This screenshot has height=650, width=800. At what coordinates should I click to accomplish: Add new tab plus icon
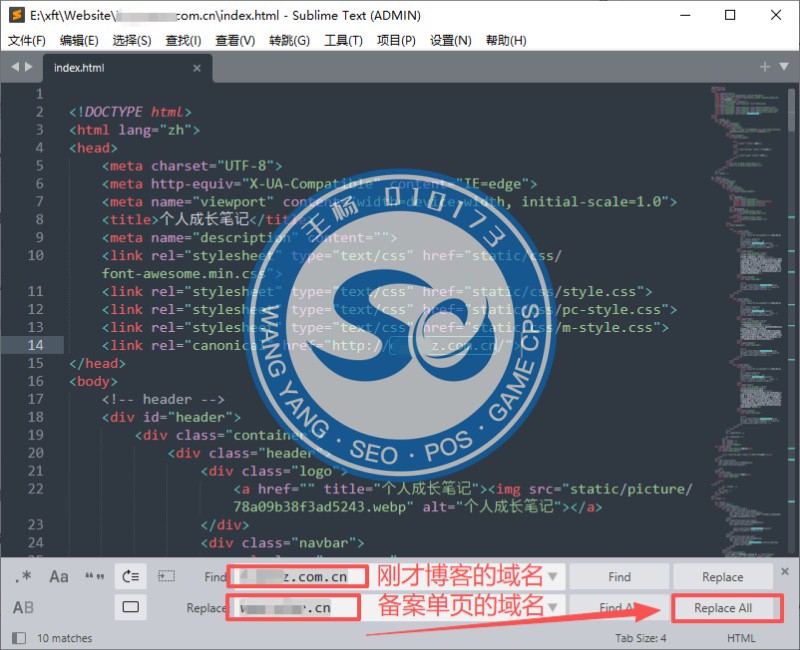point(764,67)
